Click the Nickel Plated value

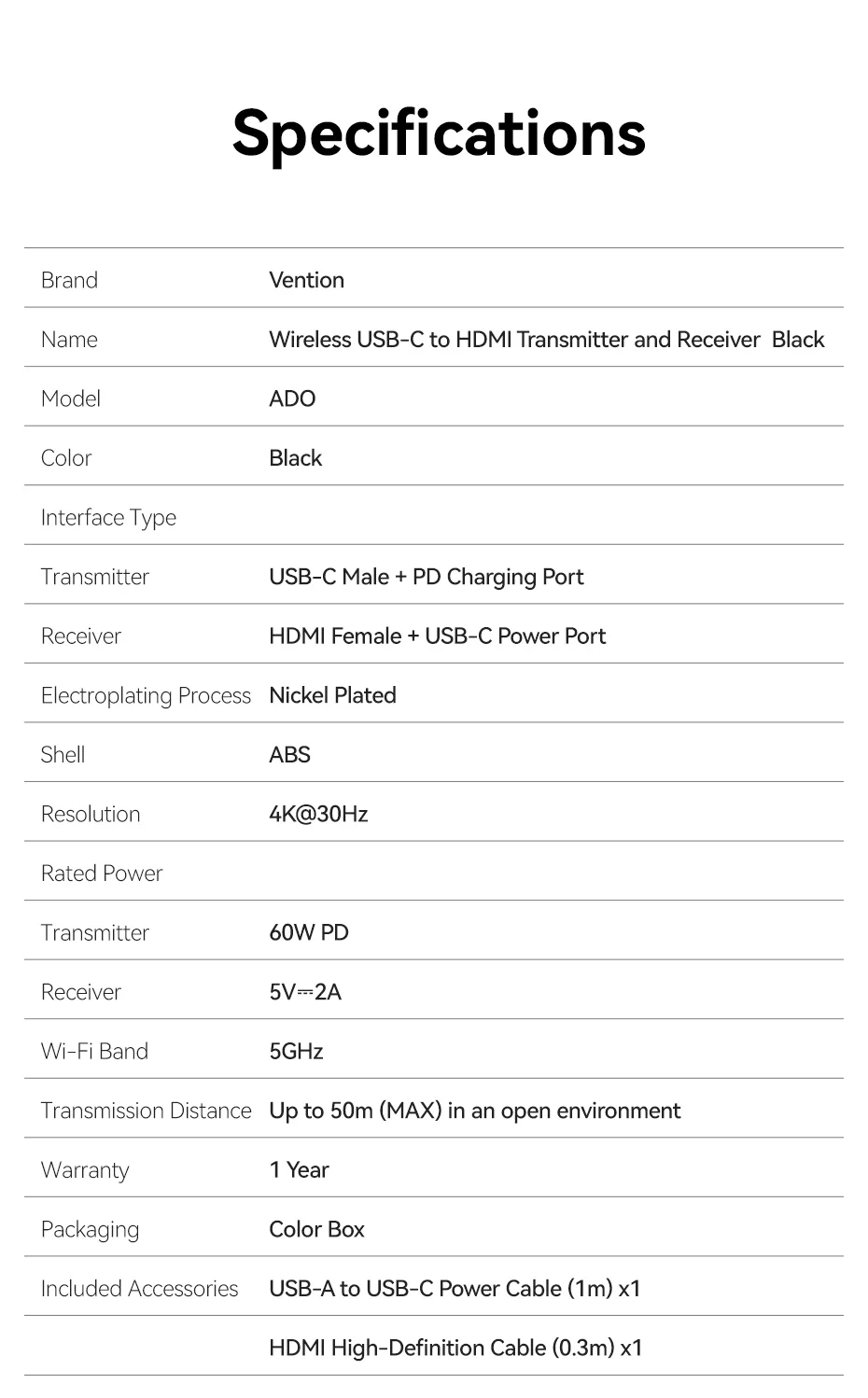click(332, 695)
